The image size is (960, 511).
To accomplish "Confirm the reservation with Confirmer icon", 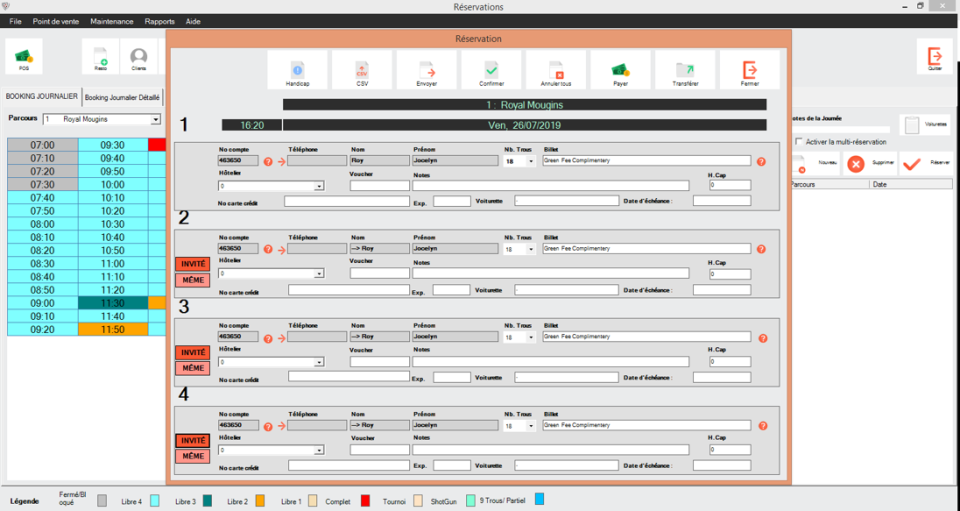I will (492, 70).
